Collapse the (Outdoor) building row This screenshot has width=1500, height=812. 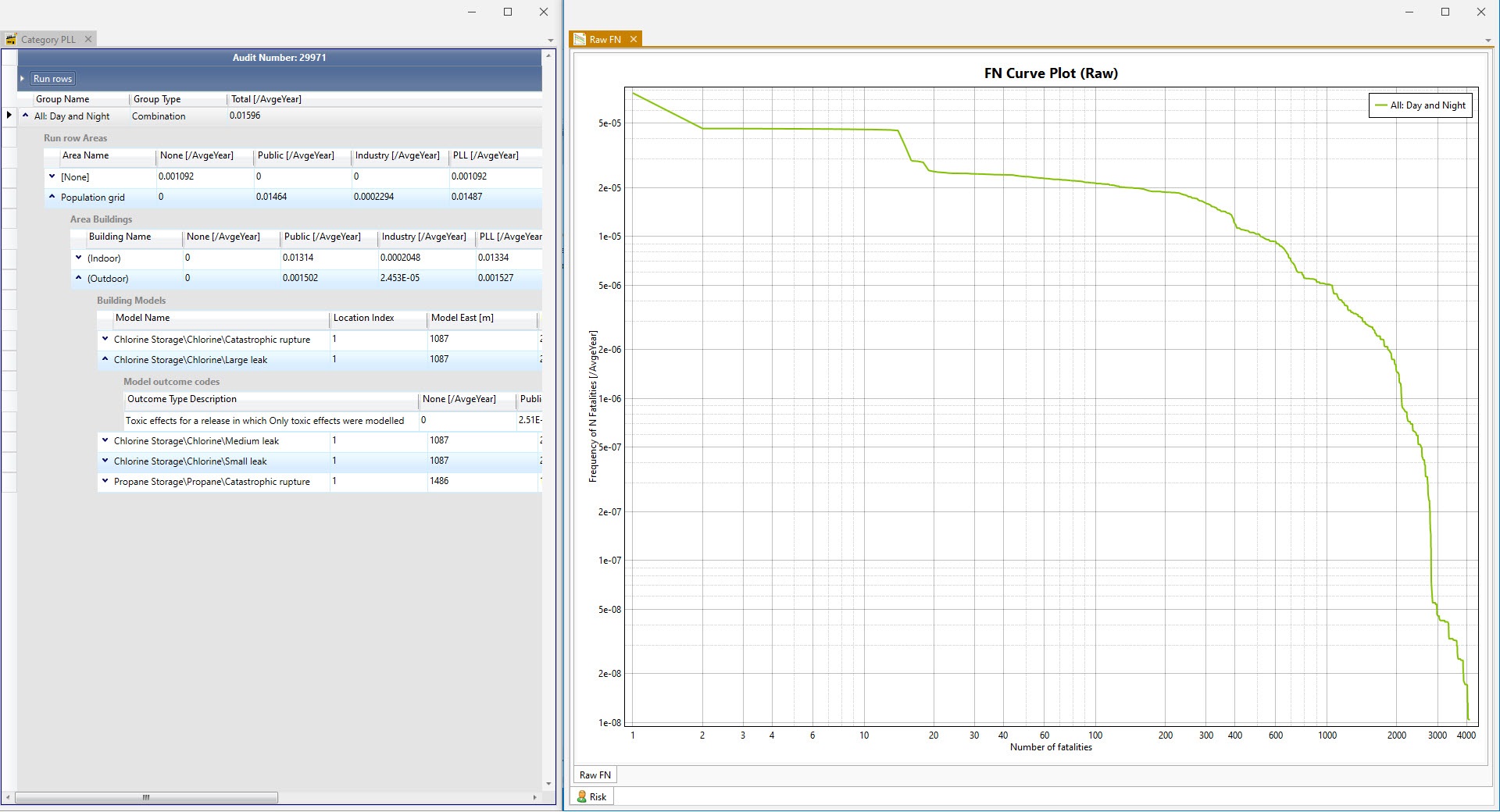(79, 278)
